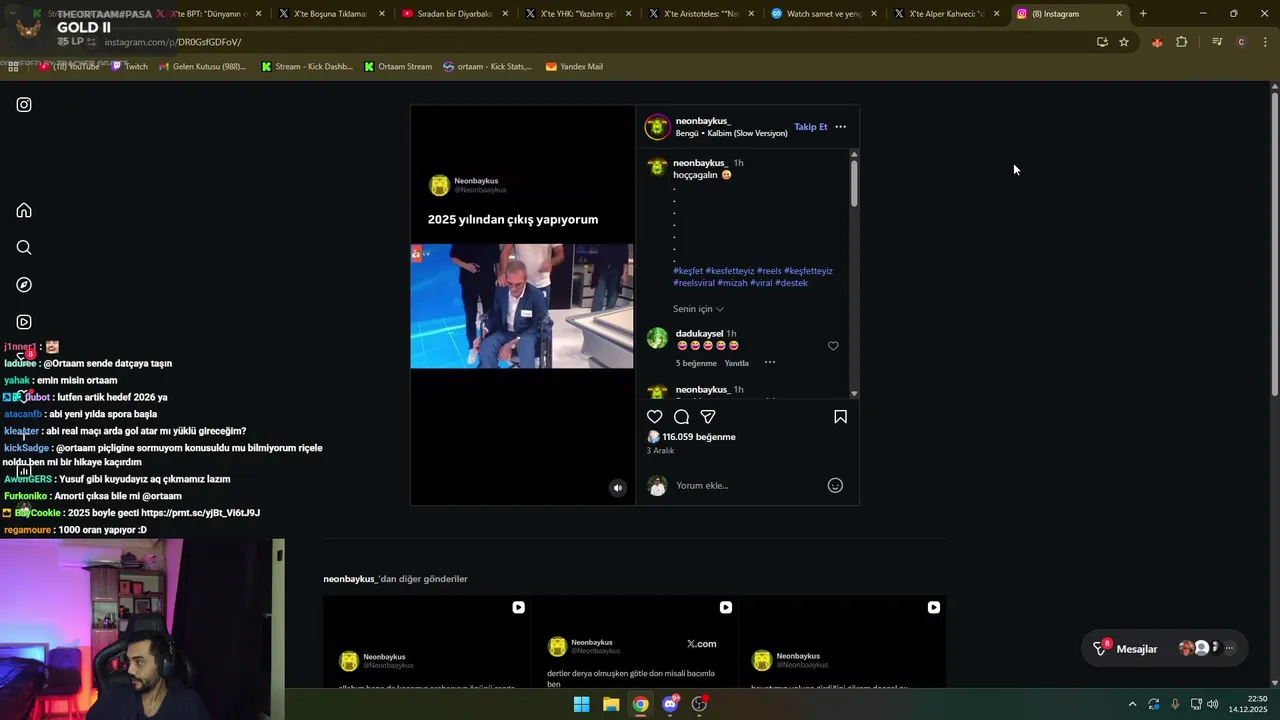1280x720 pixels.
Task: Save post with bookmark icon
Action: click(840, 417)
